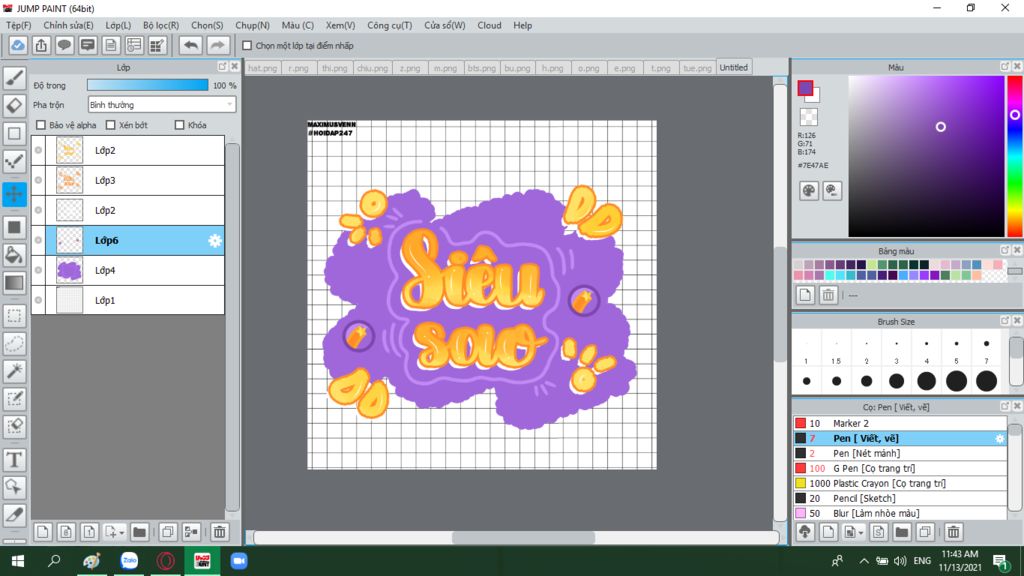
Task: Choose the Bucket fill tool
Action: tap(14, 255)
